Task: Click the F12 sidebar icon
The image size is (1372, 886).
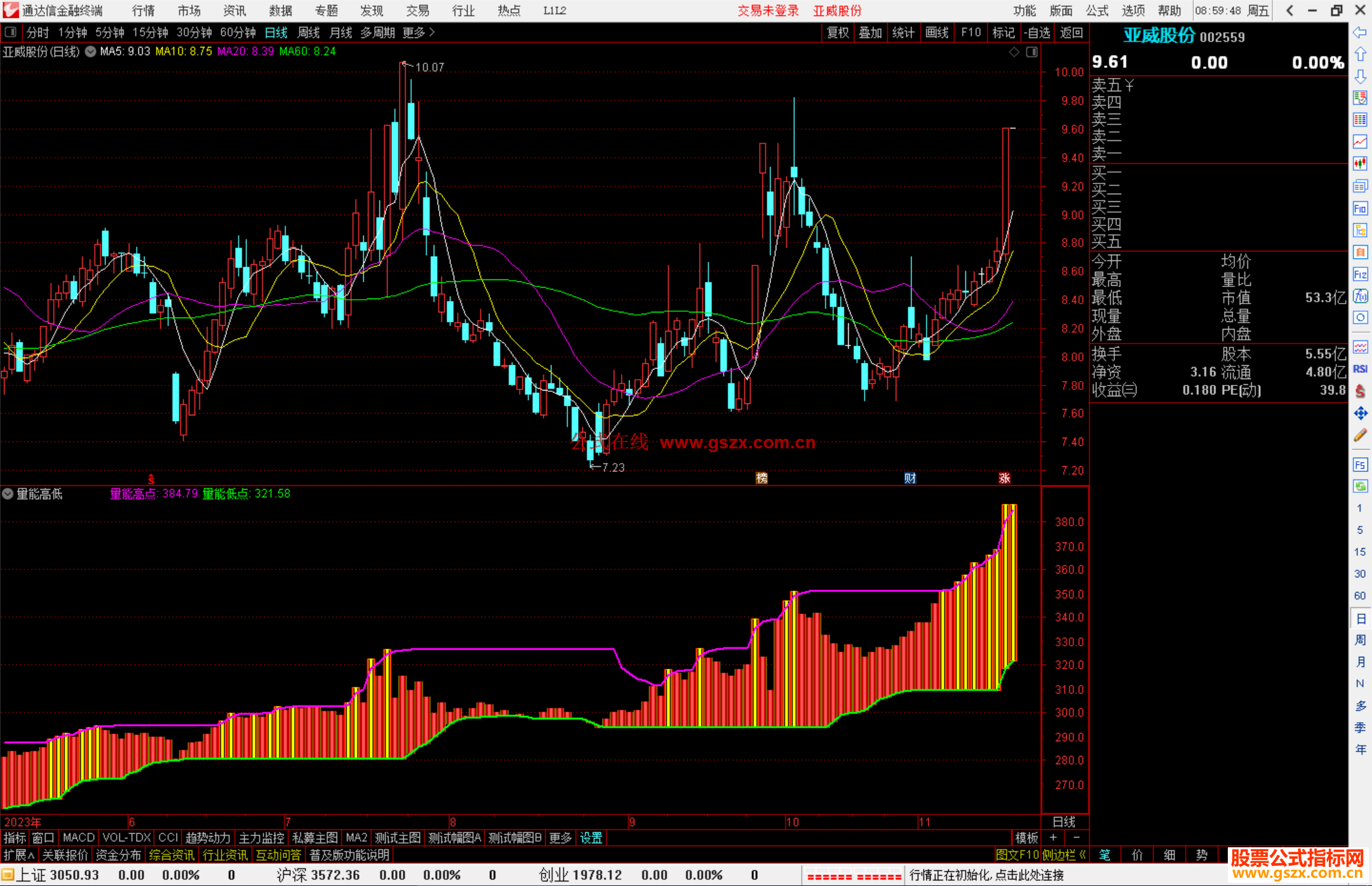Action: coord(1360,274)
